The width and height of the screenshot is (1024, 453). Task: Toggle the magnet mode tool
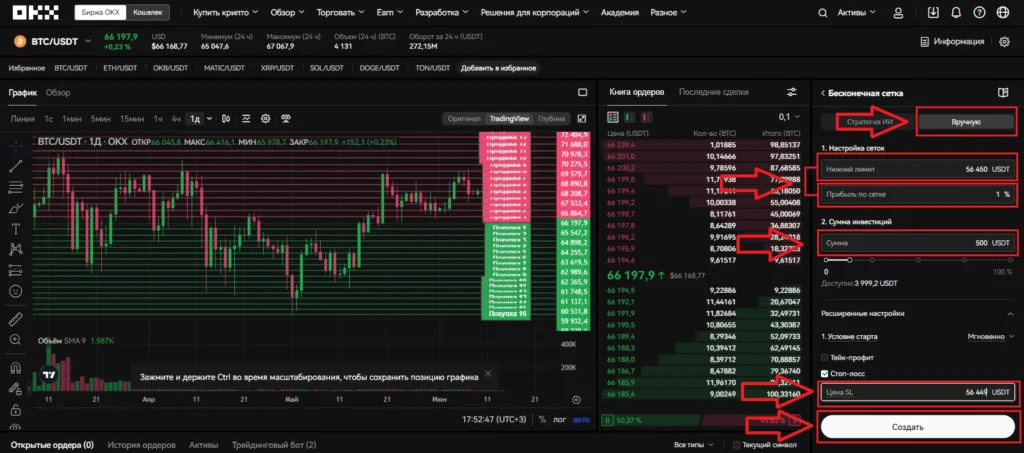16,369
